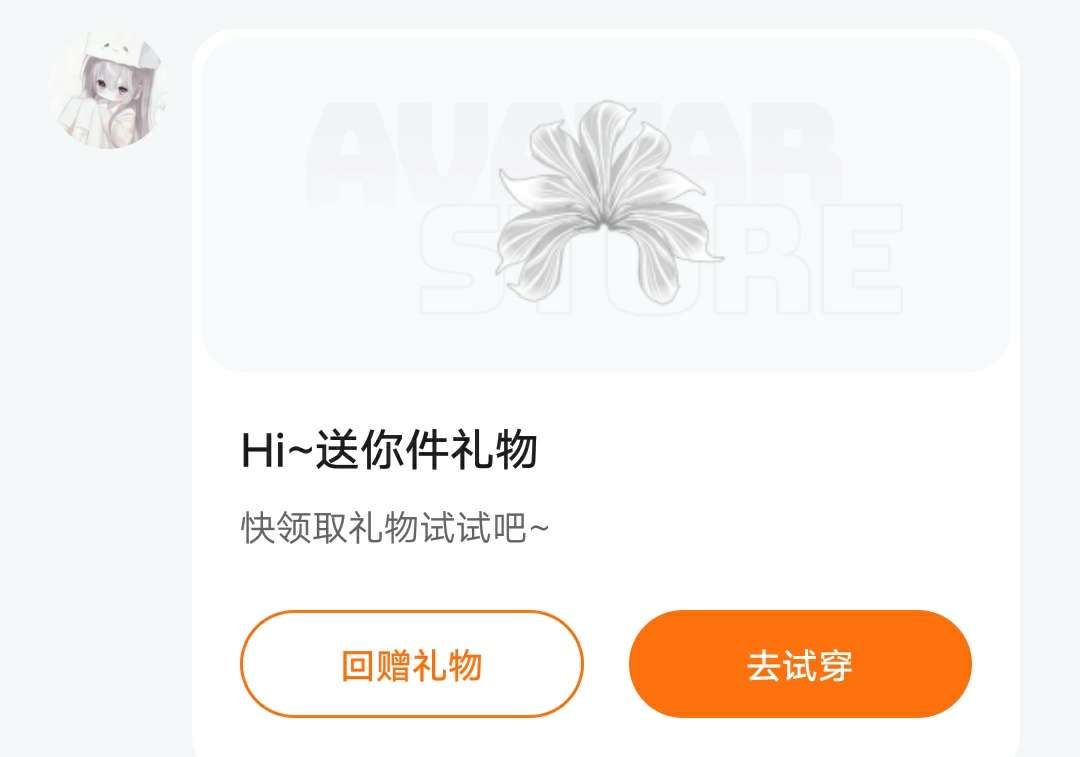
Task: Tap the 试穿 characters on the orange button
Action: pyautogui.click(x=818, y=665)
